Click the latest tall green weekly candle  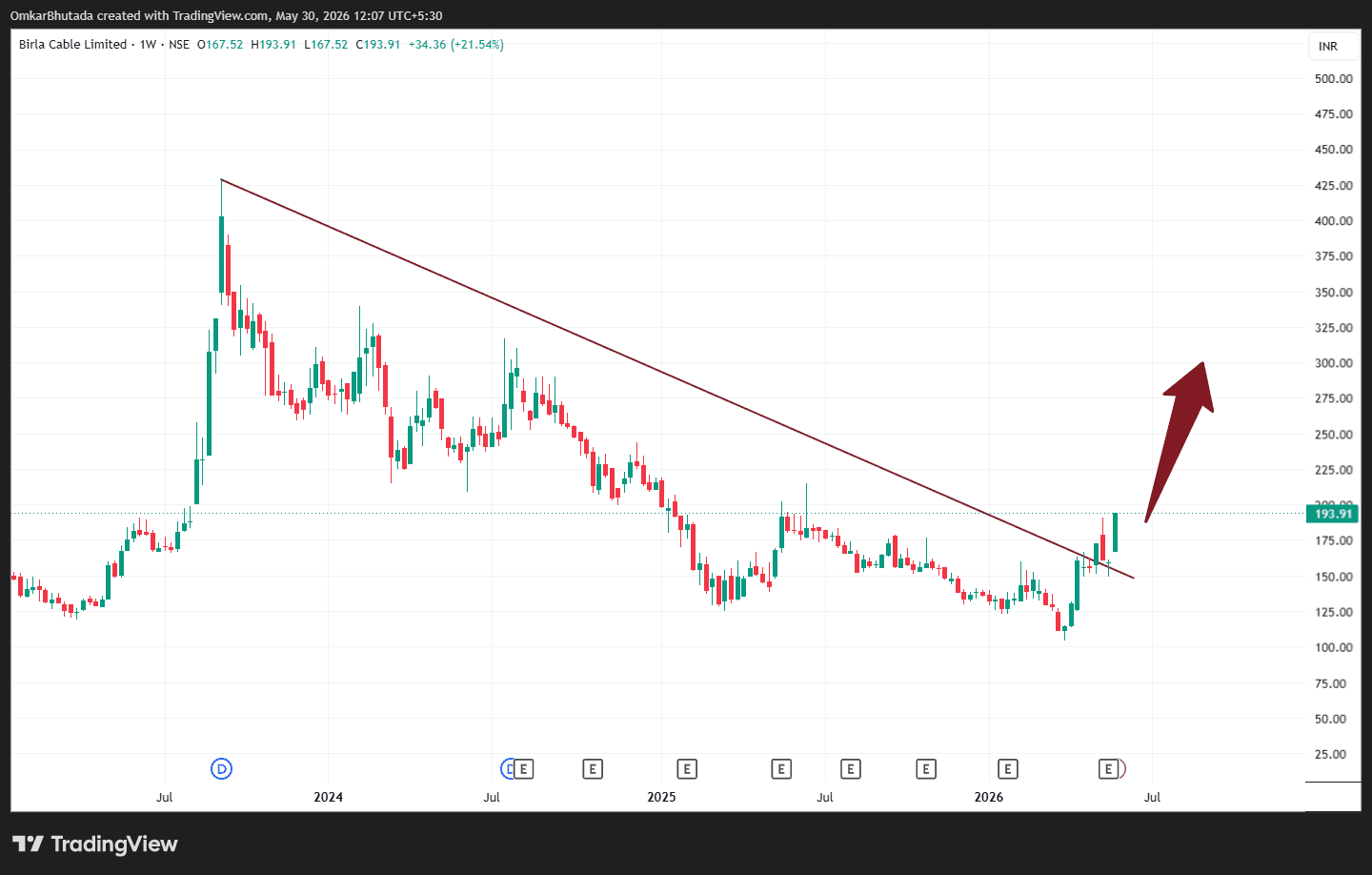[1115, 532]
